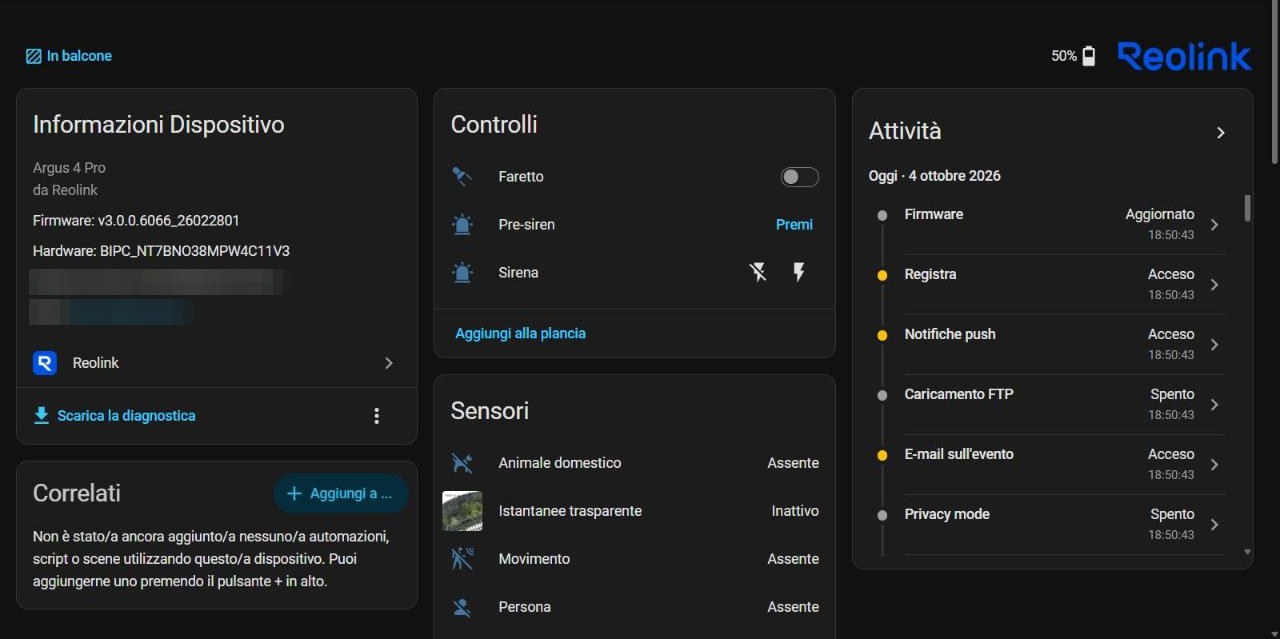Expand the E-mail sull'evento entry chevron
This screenshot has width=1280, height=639.
pyautogui.click(x=1214, y=465)
